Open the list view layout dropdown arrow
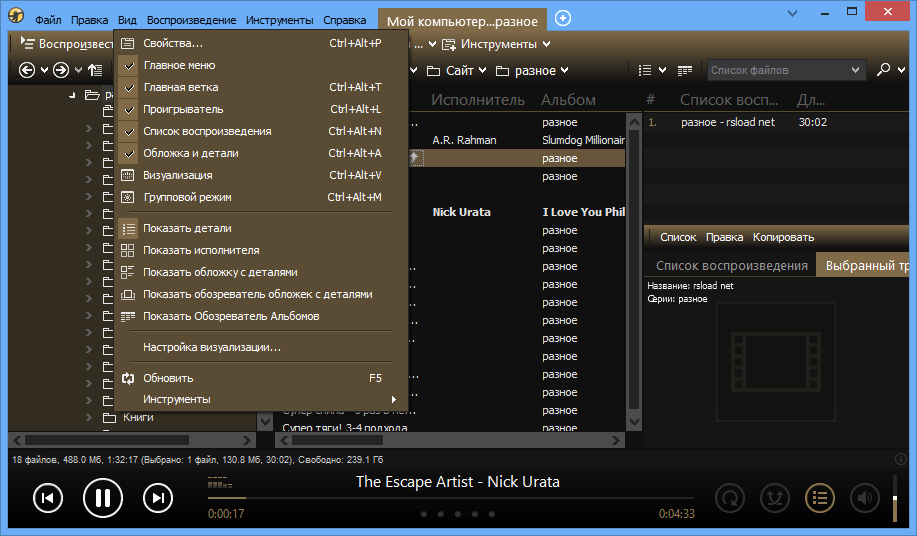The height and width of the screenshot is (536, 917). 663,70
